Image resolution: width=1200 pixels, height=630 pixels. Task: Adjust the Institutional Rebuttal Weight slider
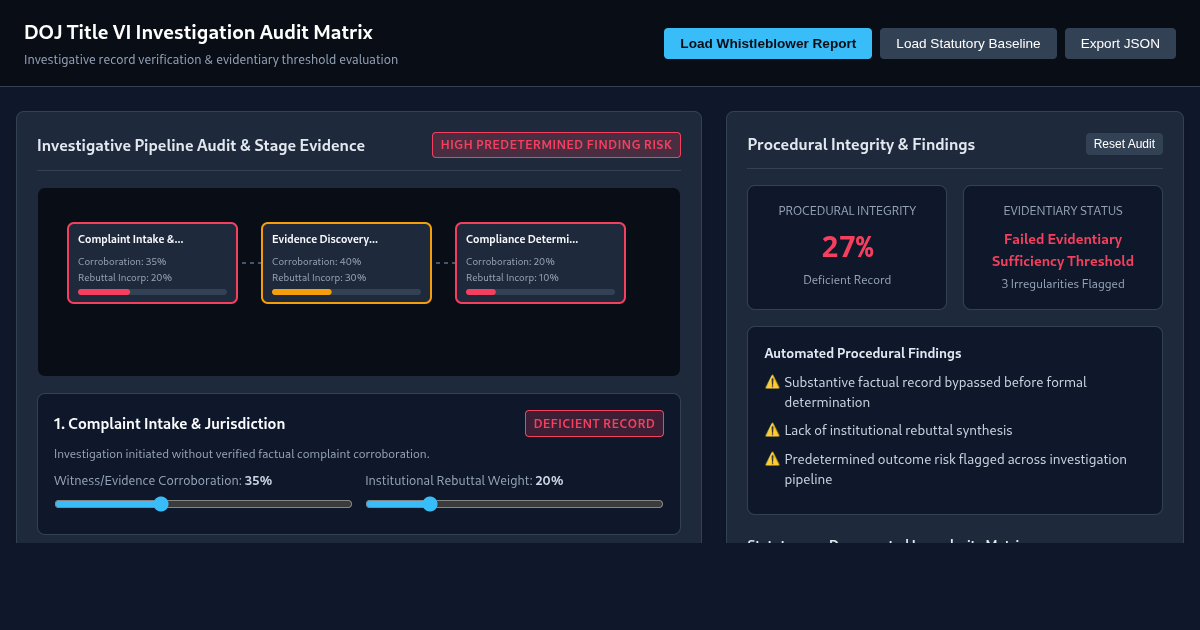tap(514, 504)
